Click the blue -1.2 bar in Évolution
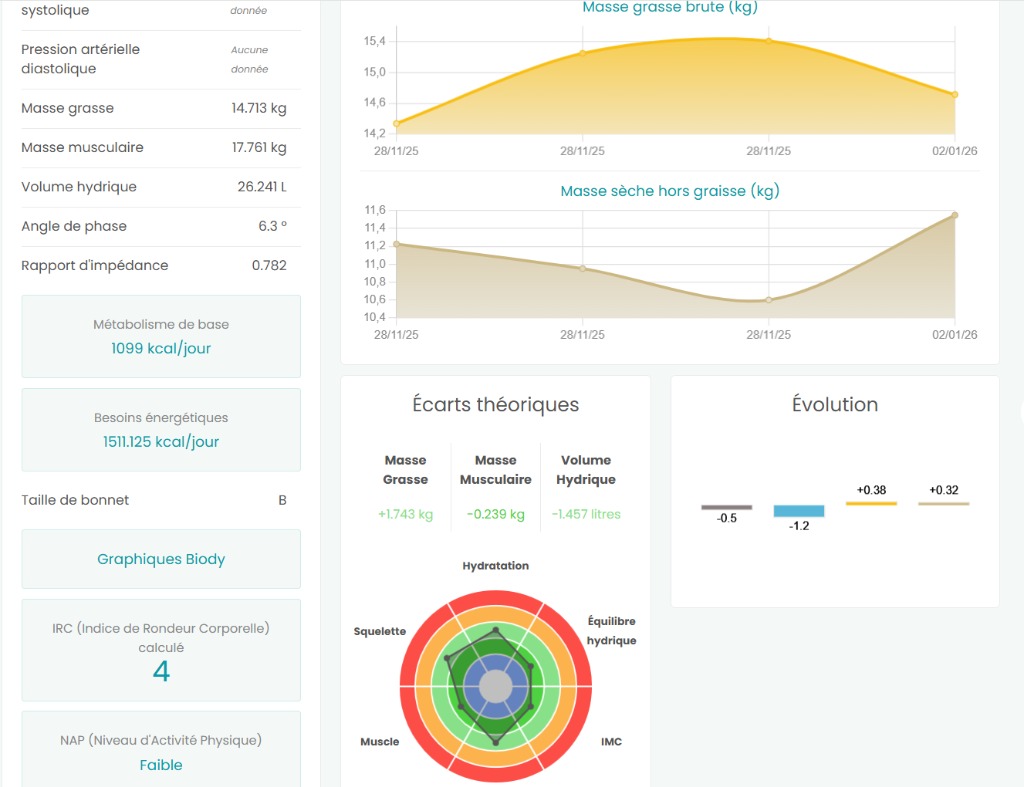 (x=798, y=511)
